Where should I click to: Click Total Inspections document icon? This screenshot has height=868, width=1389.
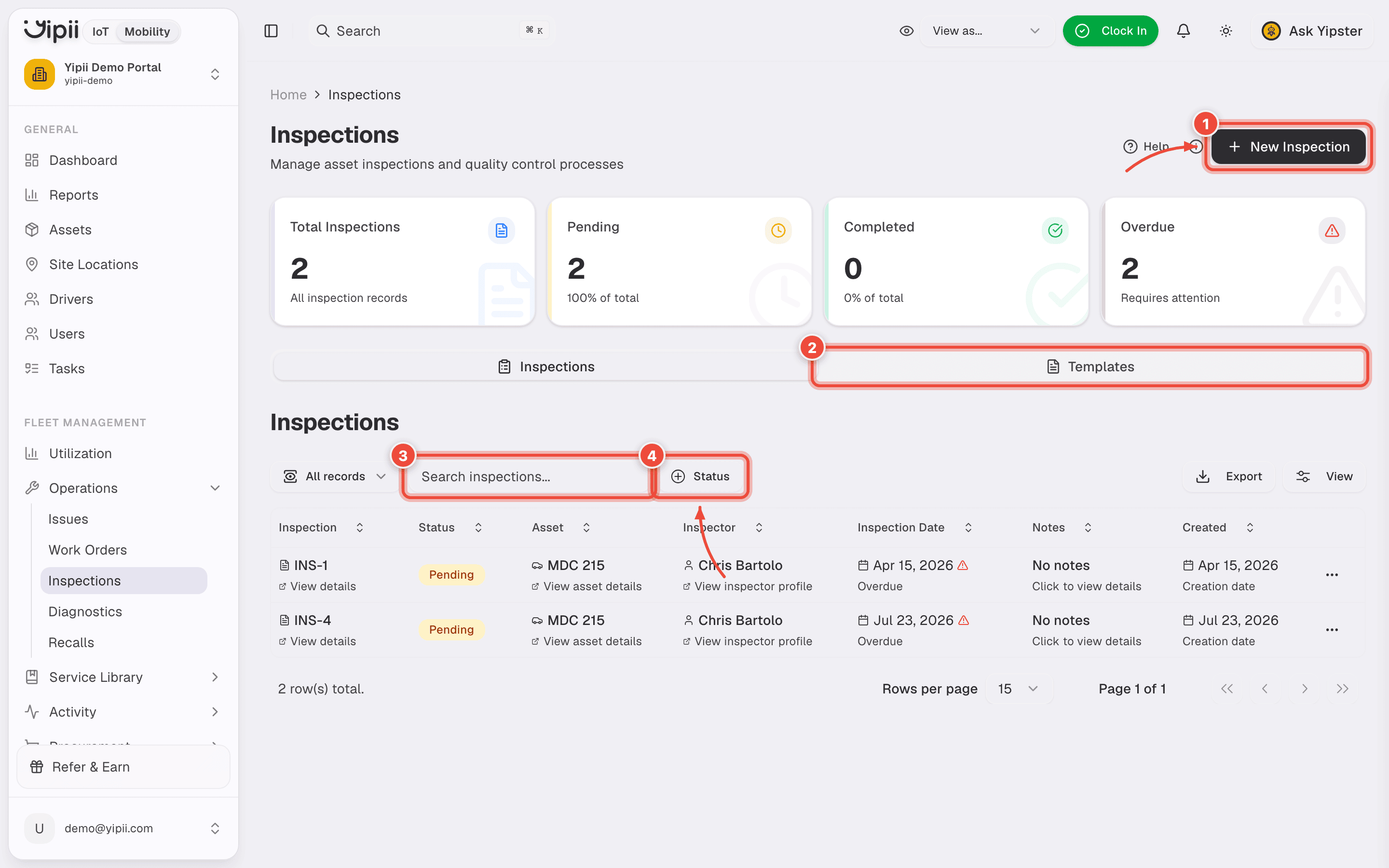(501, 230)
